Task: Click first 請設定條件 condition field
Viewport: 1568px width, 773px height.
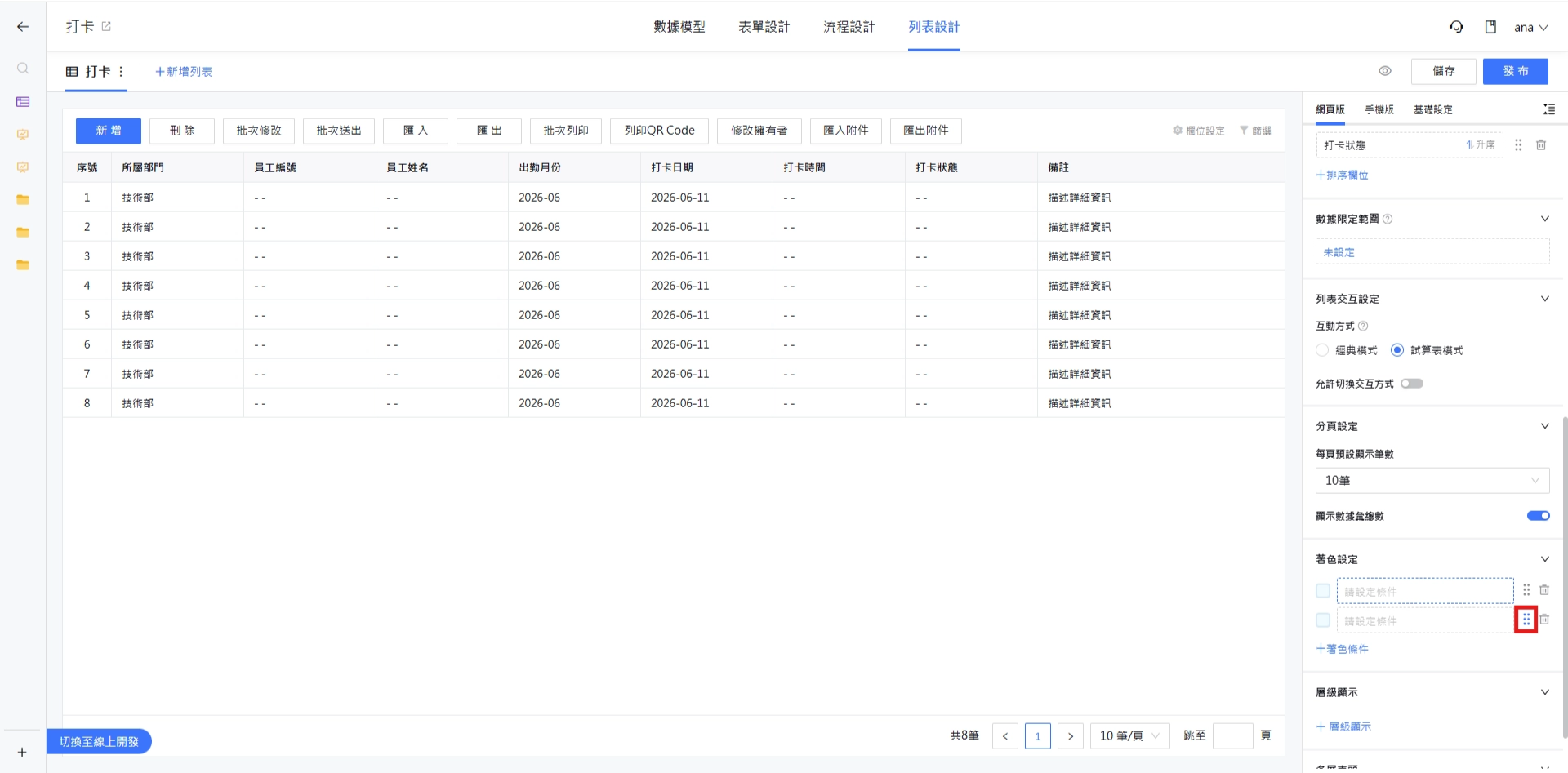Action: click(x=1425, y=591)
